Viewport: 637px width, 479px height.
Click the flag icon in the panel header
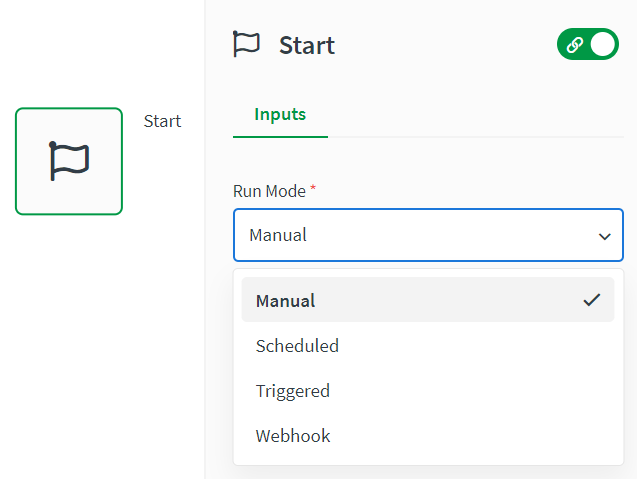(x=246, y=44)
